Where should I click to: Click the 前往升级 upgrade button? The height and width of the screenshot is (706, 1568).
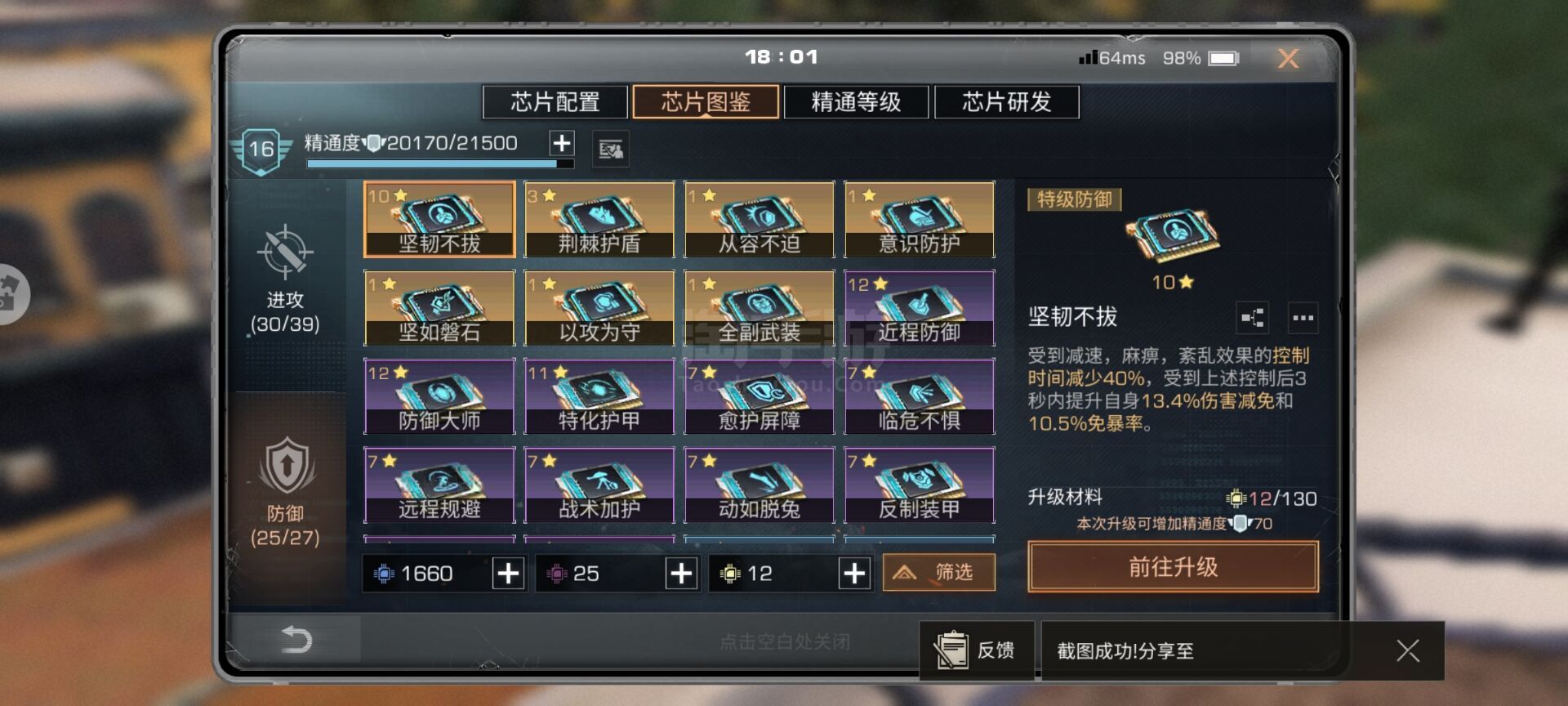tap(1173, 566)
